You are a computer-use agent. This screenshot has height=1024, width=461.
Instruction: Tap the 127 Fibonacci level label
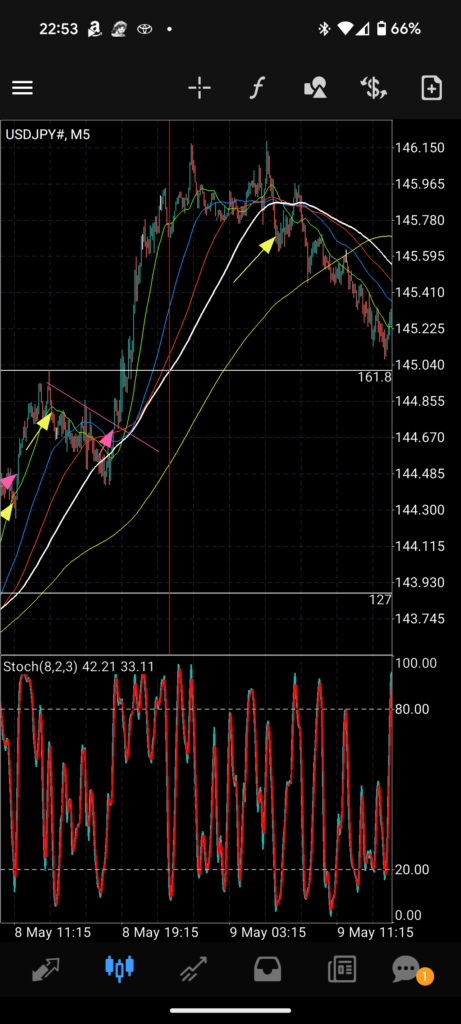[x=380, y=600]
